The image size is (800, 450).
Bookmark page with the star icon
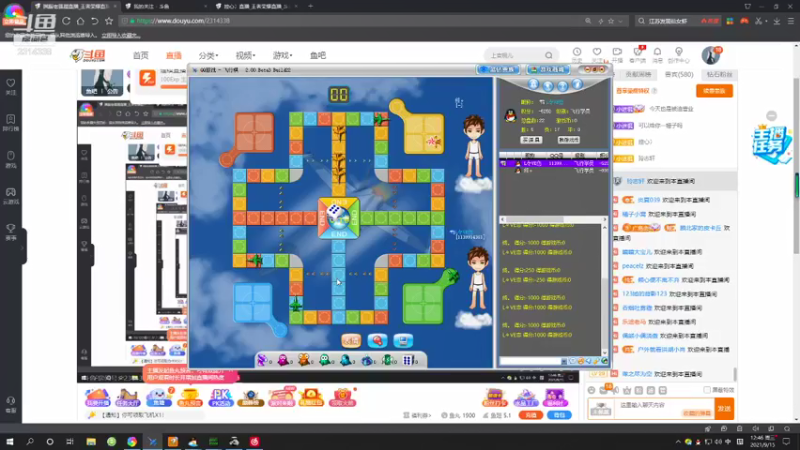[x=109, y=21]
